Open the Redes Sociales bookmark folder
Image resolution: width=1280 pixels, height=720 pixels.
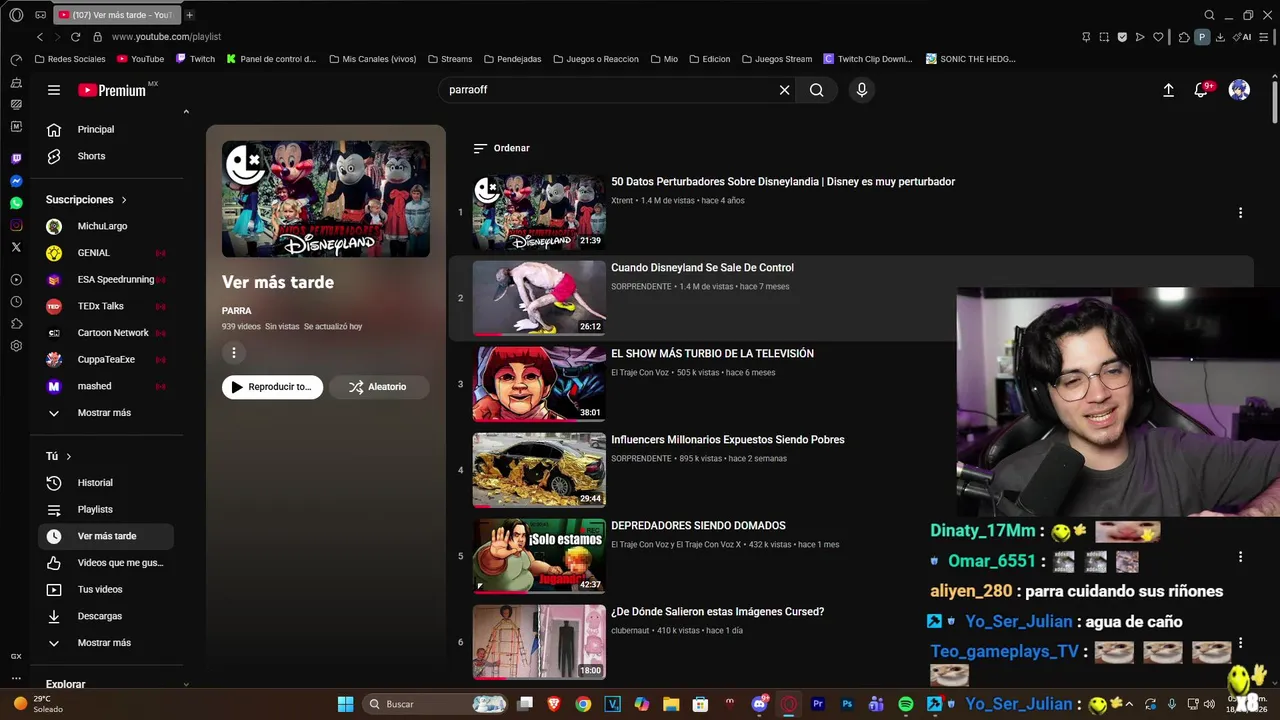pyautogui.click(x=70, y=59)
